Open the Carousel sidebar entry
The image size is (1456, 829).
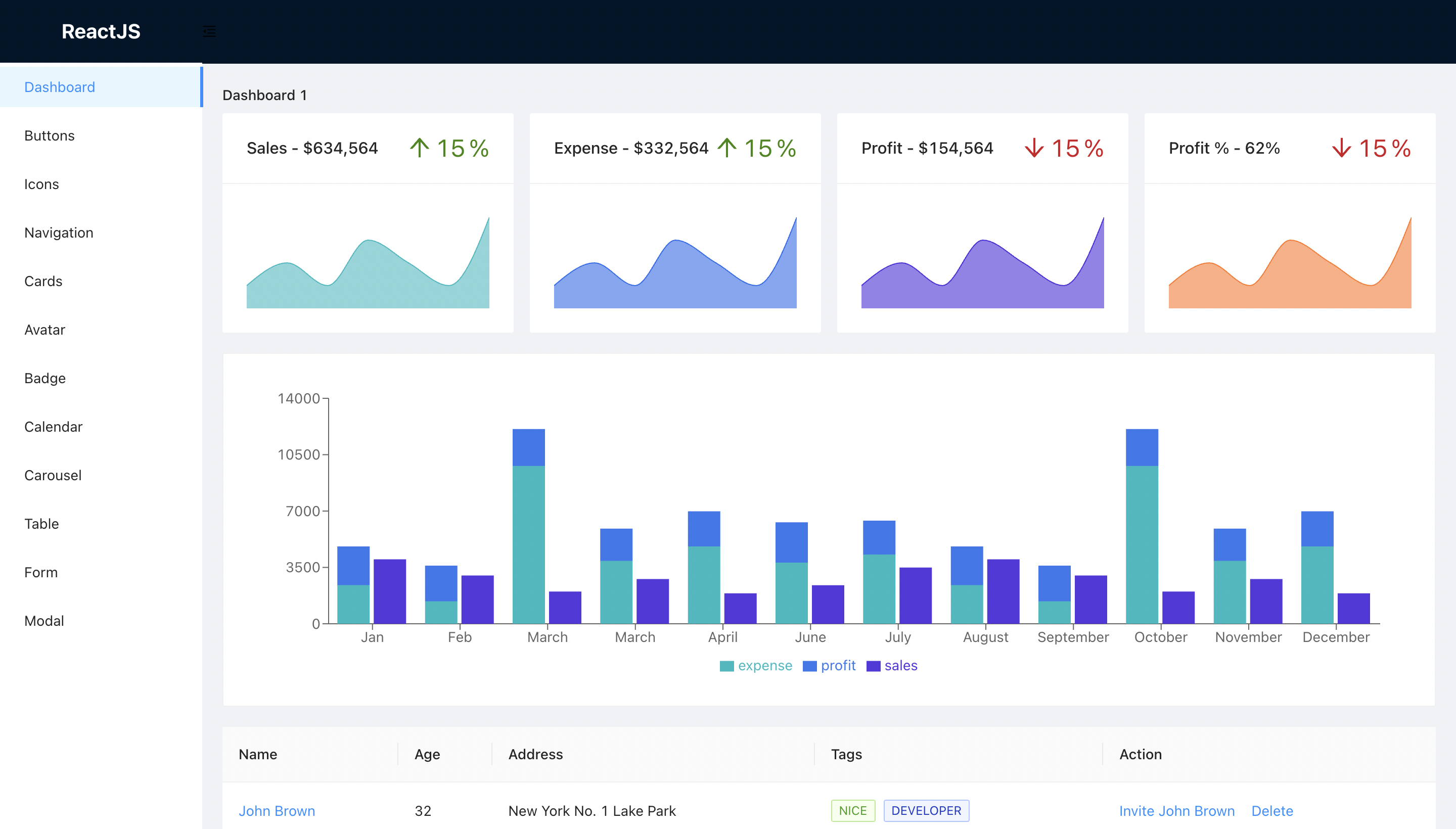pos(53,476)
